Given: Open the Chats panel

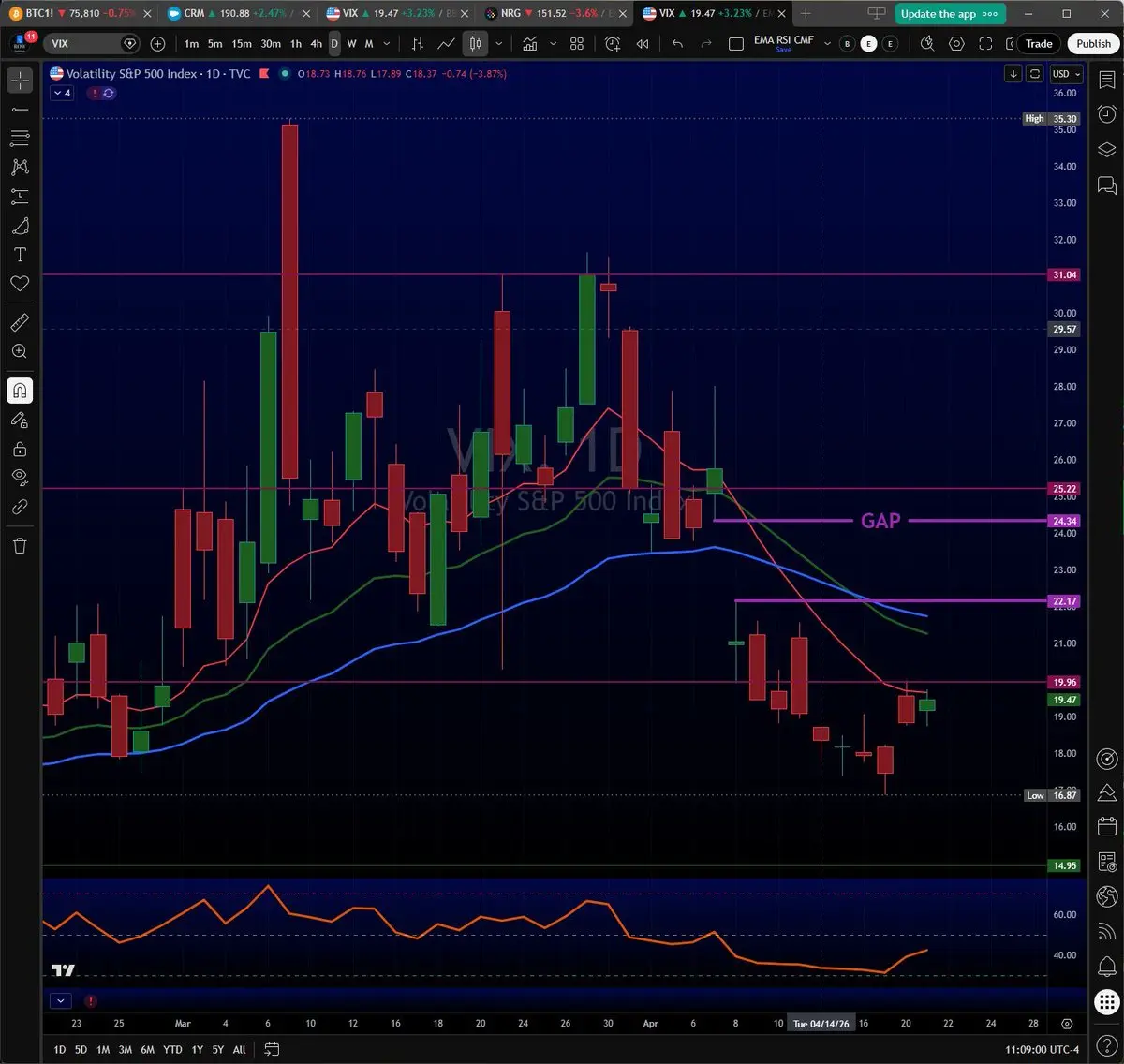Looking at the screenshot, I should (x=1107, y=185).
